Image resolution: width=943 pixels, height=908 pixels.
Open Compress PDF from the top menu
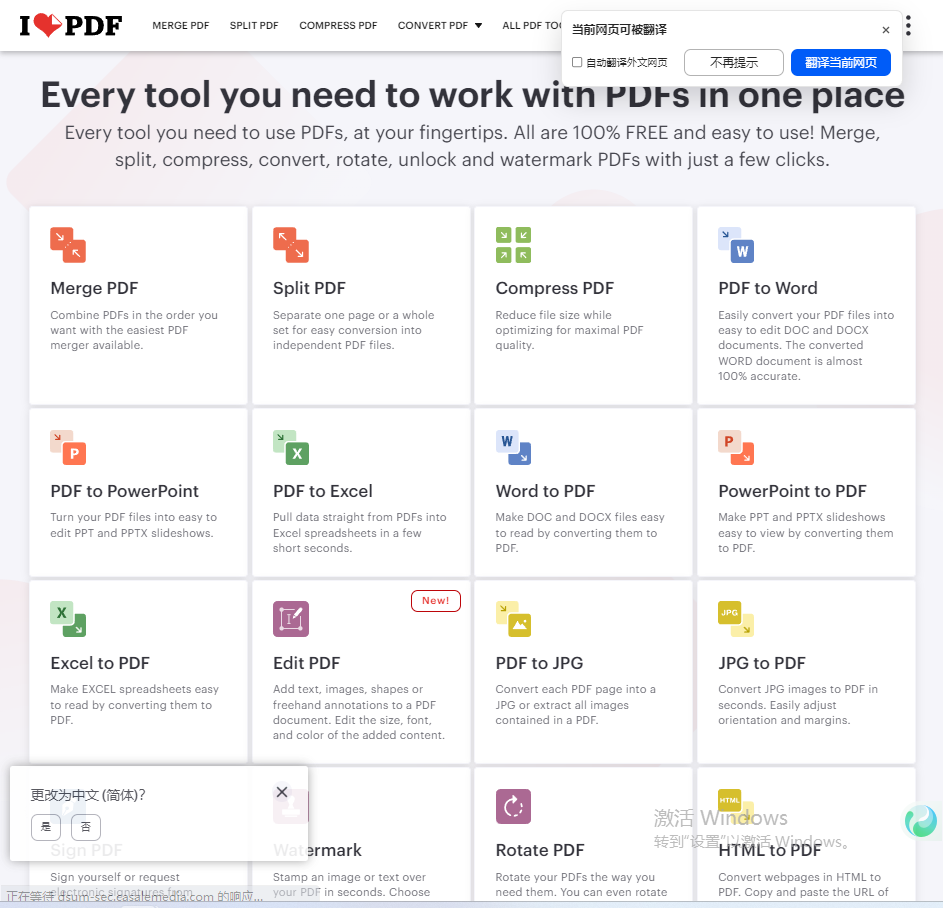point(338,25)
